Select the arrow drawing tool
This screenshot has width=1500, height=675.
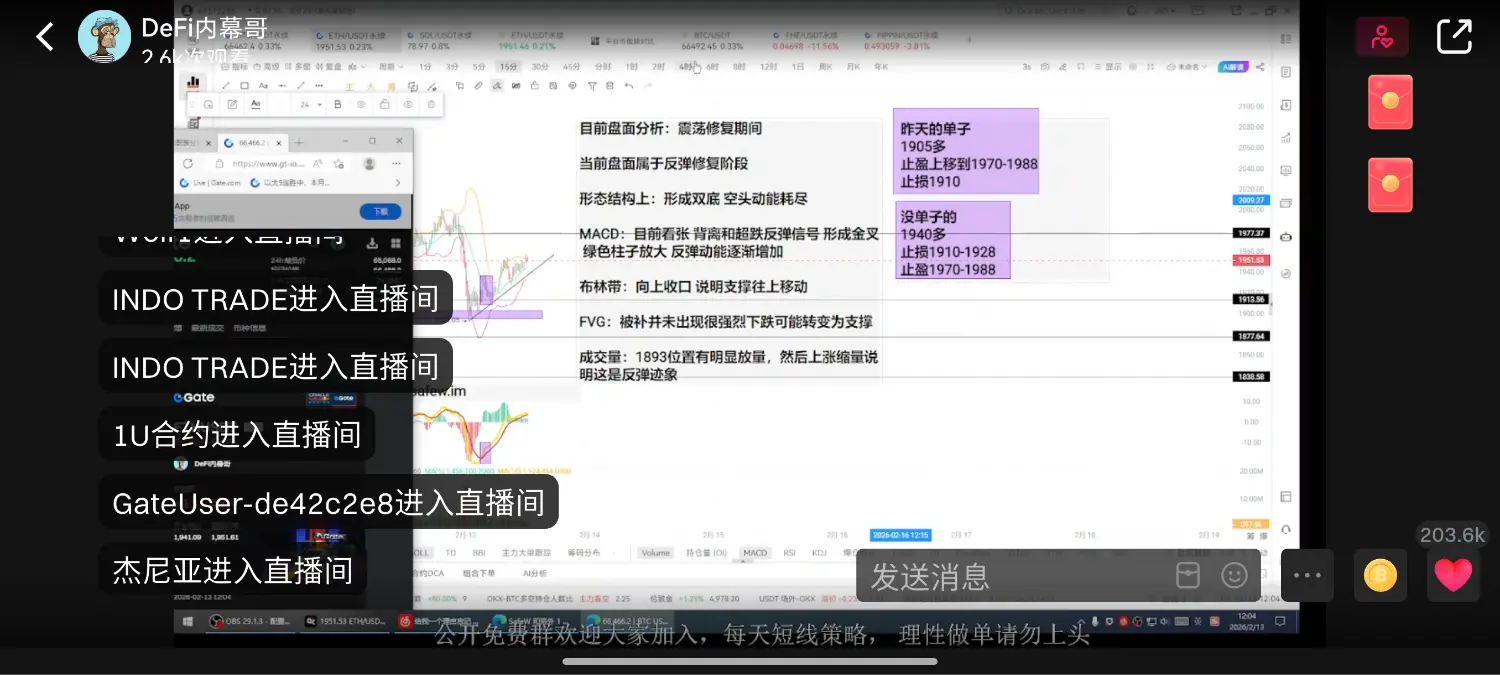pos(301,86)
